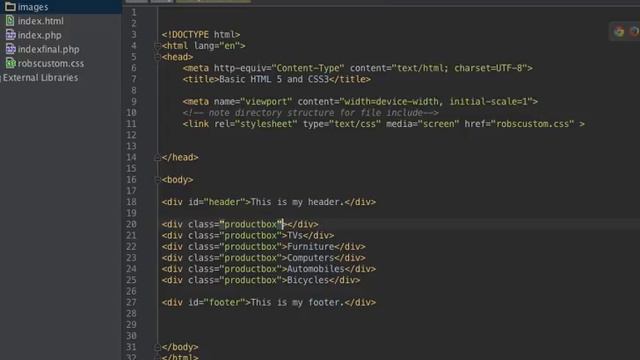The width and height of the screenshot is (640, 360).
Task: Click the header div 'This is my header.'
Action: (x=269, y=202)
